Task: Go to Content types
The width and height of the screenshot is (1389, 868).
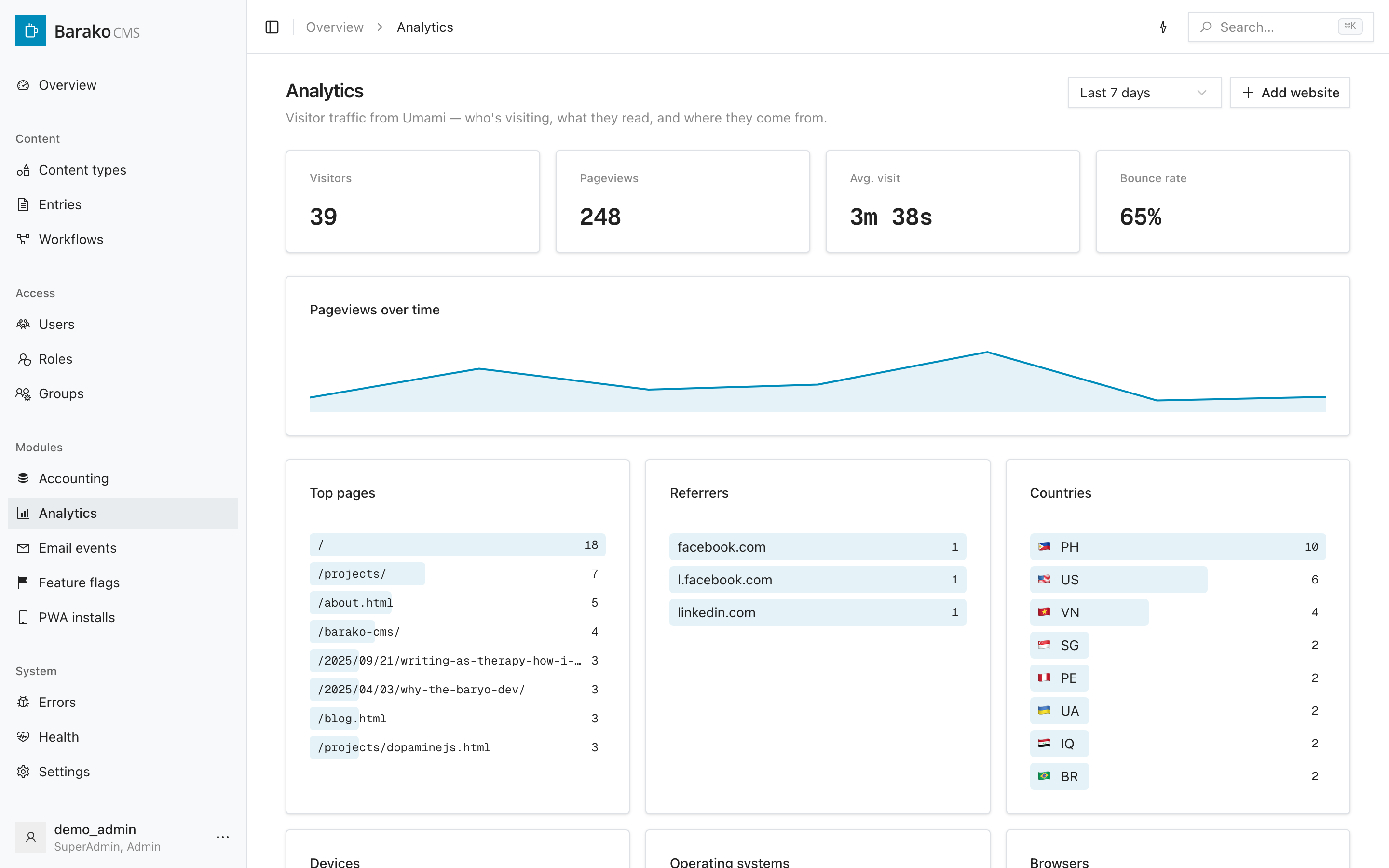Action: click(123, 170)
